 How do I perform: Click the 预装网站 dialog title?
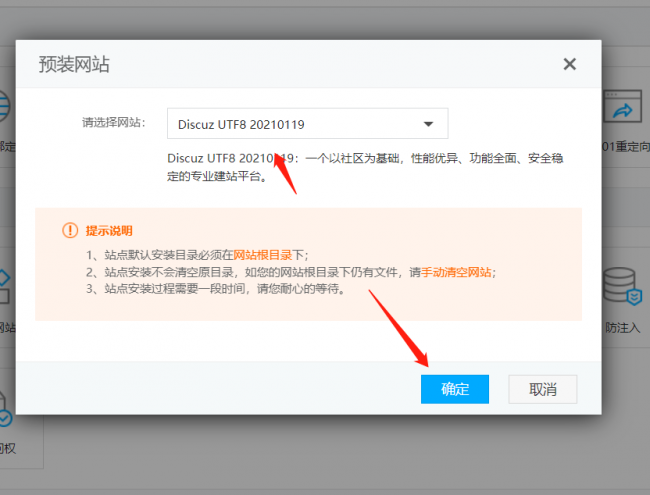[x=74, y=64]
